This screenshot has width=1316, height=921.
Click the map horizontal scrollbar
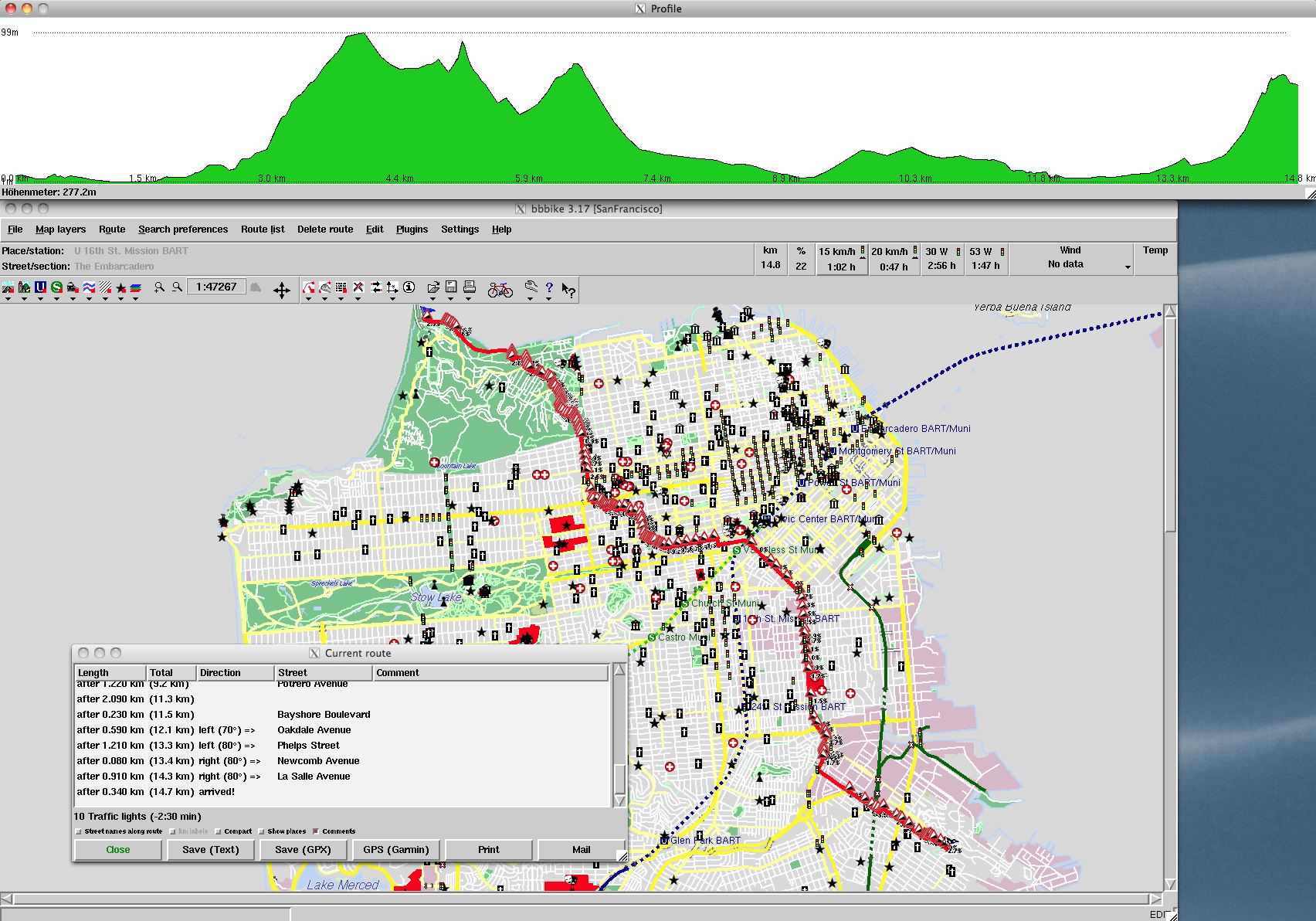(581, 899)
